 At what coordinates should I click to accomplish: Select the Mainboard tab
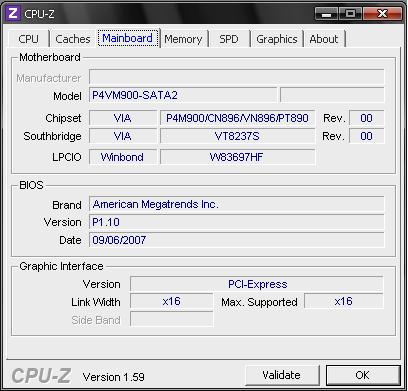point(128,38)
